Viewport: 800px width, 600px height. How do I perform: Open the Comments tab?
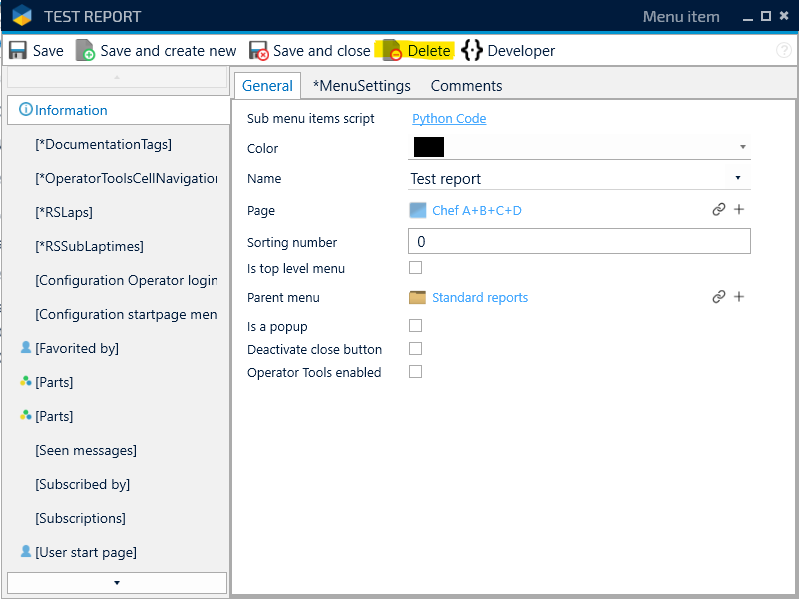(x=466, y=86)
